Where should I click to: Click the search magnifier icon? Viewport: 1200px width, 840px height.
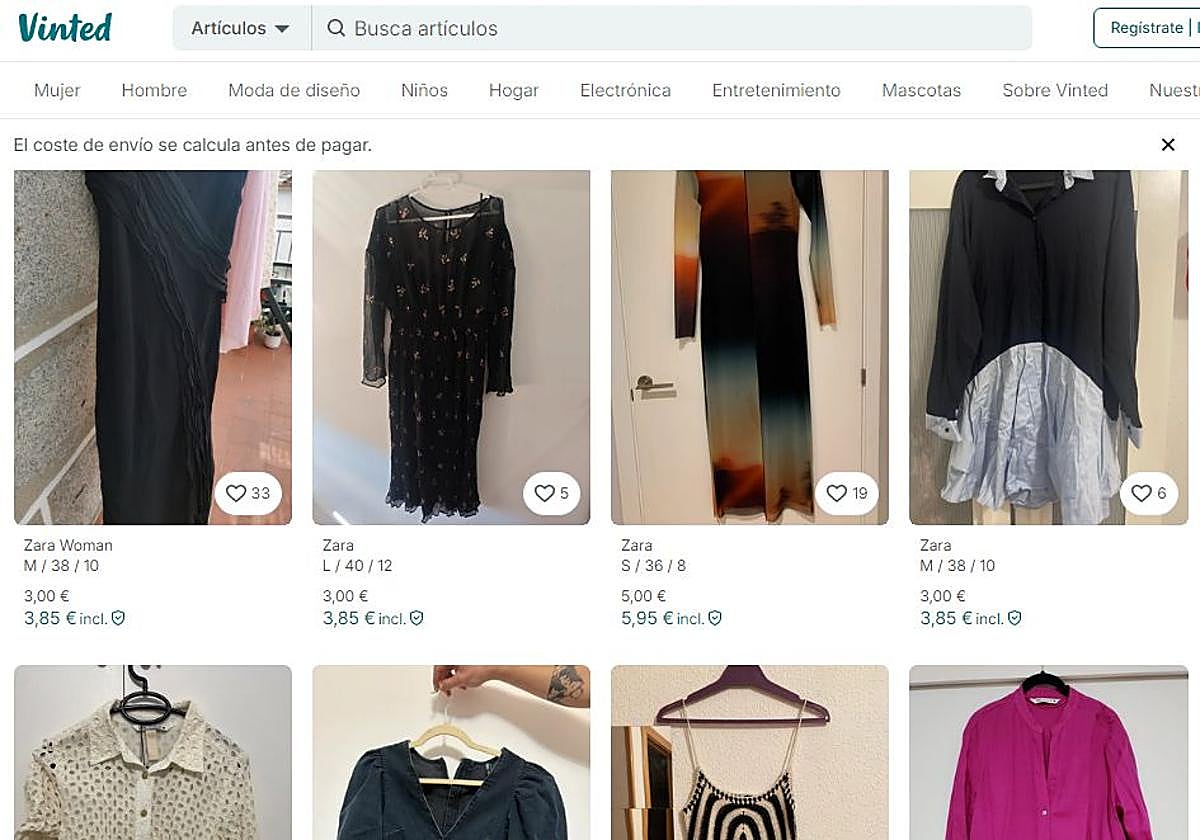pyautogui.click(x=336, y=28)
